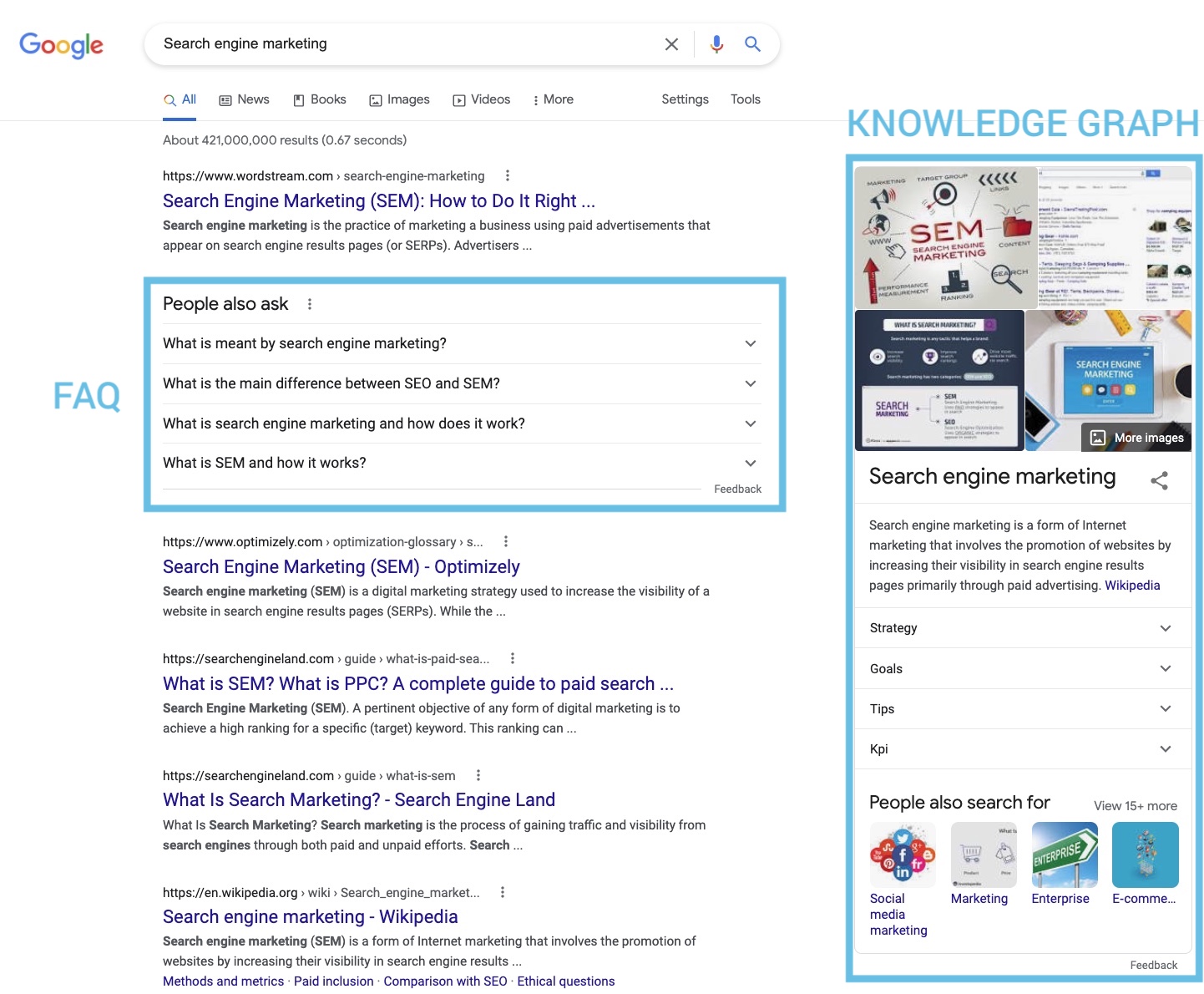Open options menu for the optimizely.com result
Image resolution: width=1204 pixels, height=994 pixels.
pos(506,541)
